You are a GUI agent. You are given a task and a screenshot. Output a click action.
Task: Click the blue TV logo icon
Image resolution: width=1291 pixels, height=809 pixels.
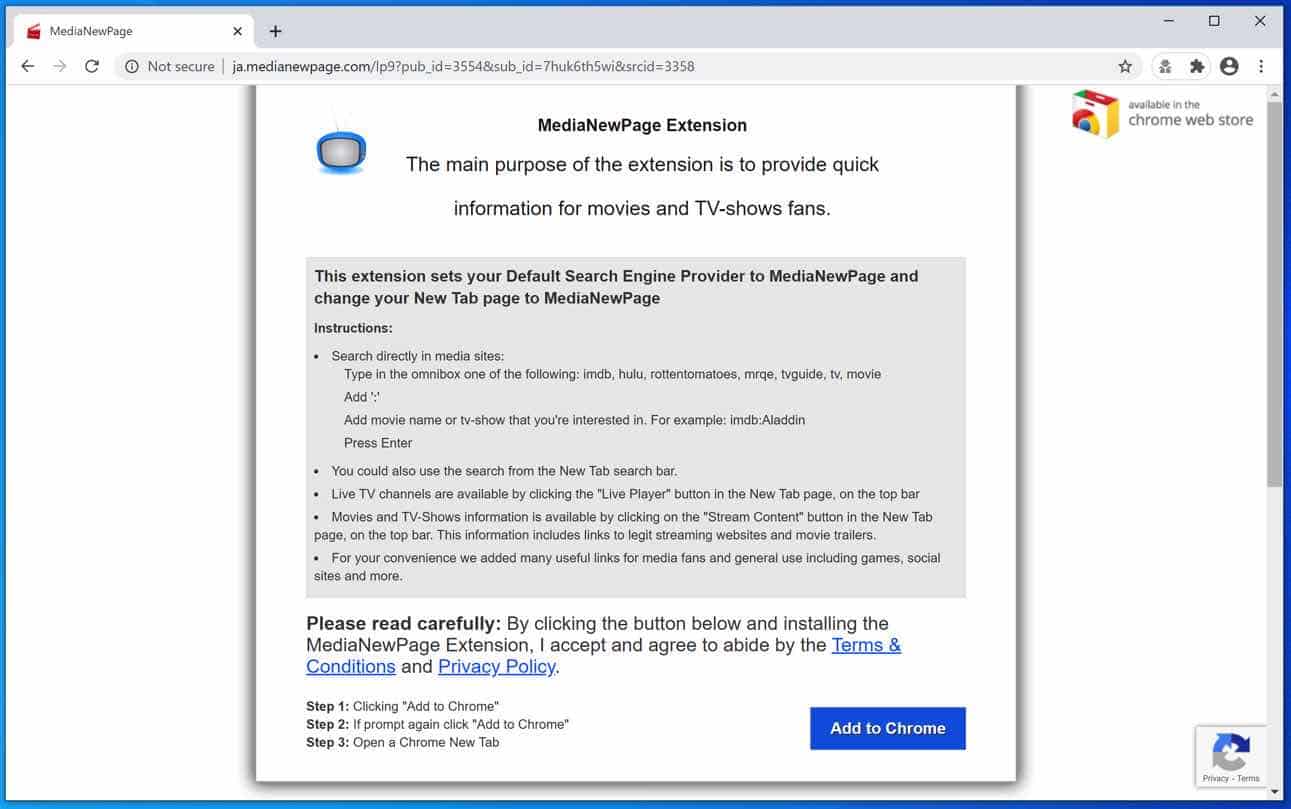point(341,151)
